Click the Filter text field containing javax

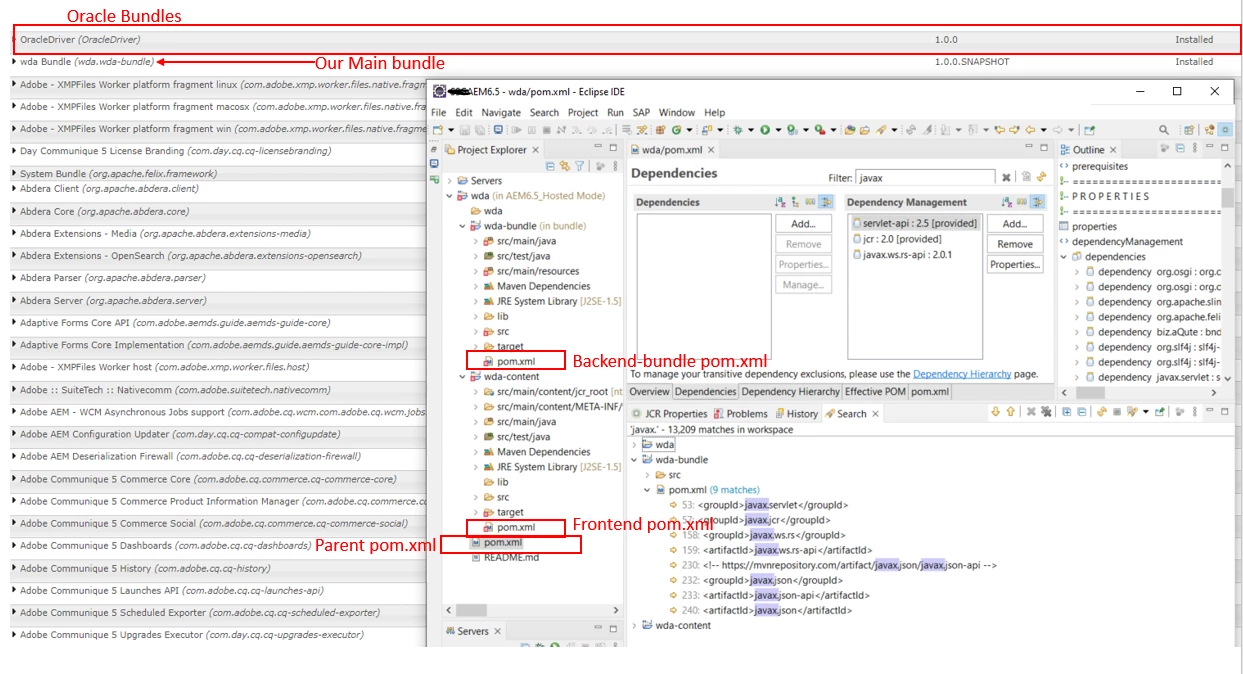tap(925, 177)
